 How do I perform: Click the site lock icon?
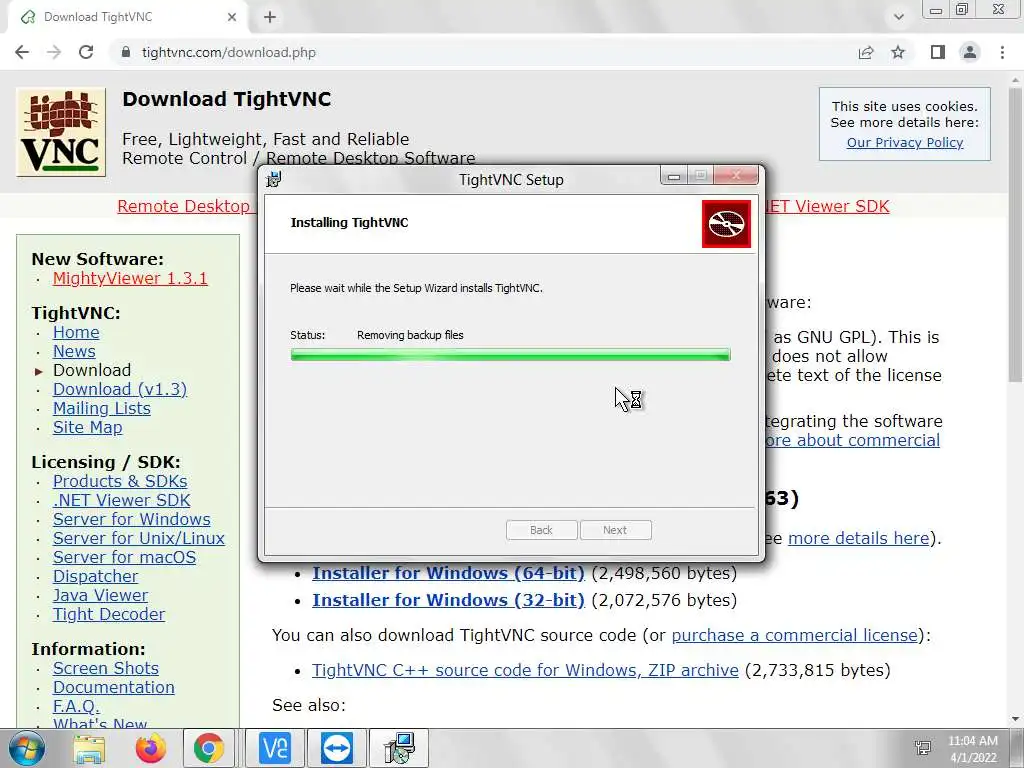coord(126,52)
